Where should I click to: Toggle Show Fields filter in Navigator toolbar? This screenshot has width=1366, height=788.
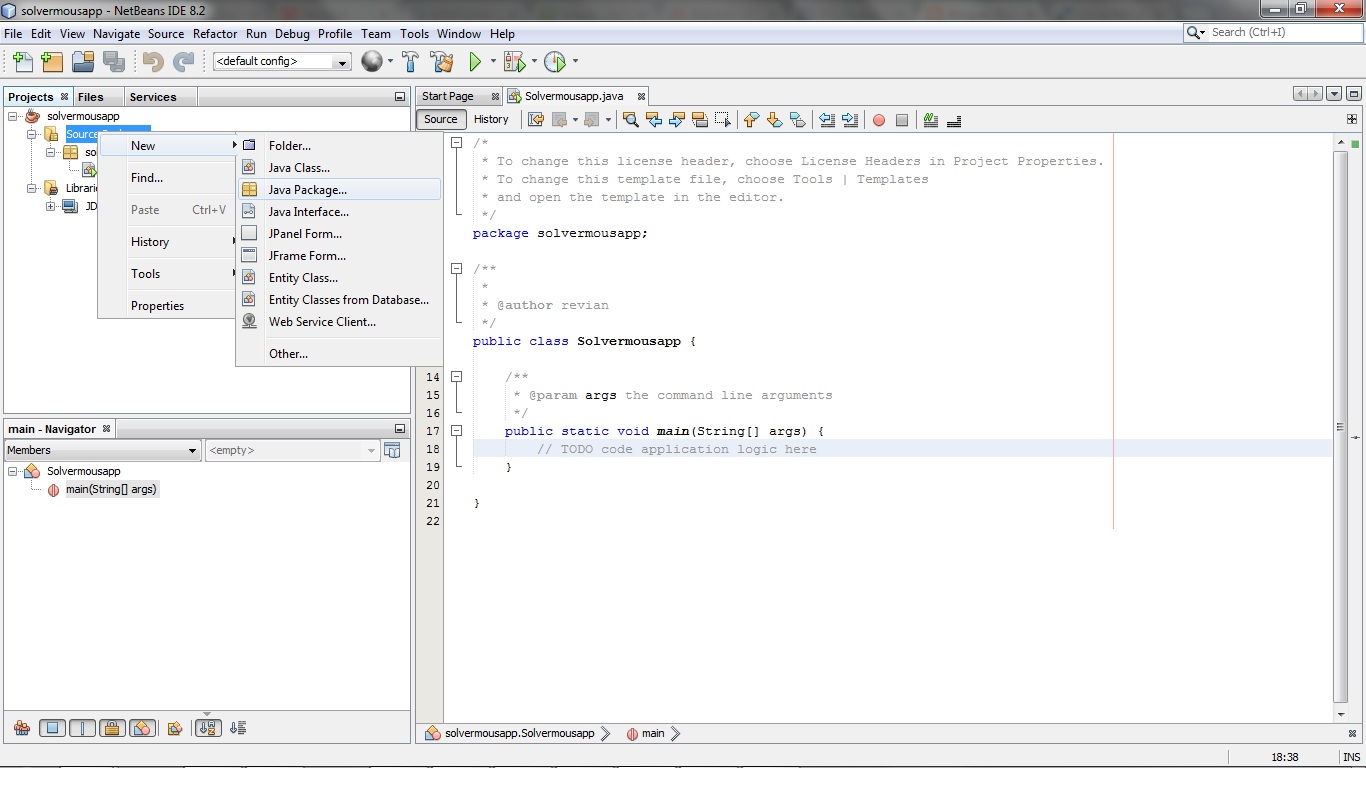(x=52, y=728)
